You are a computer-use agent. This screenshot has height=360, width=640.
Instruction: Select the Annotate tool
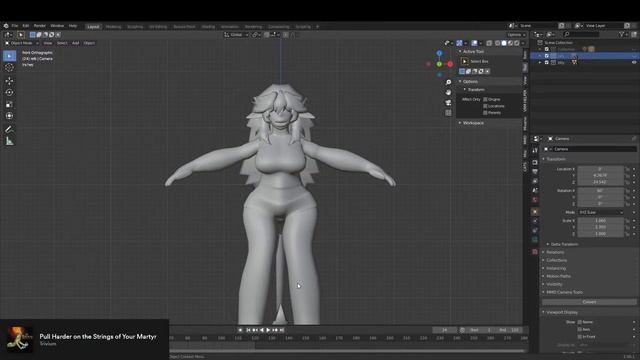pyautogui.click(x=9, y=129)
